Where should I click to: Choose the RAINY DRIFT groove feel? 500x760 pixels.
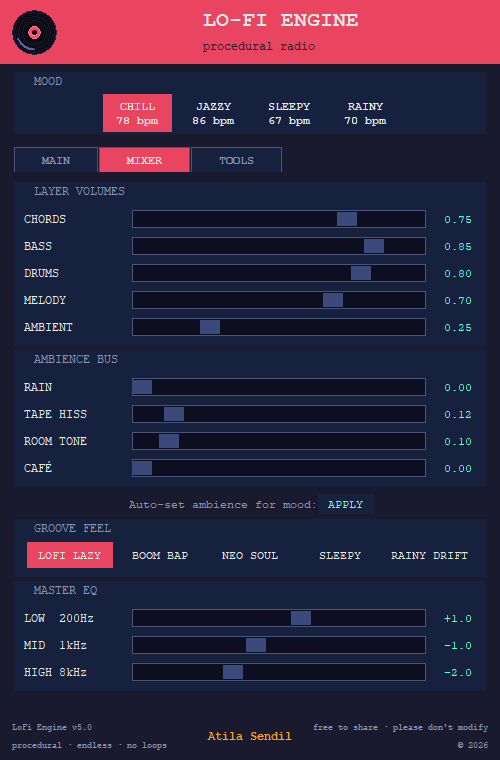point(429,555)
